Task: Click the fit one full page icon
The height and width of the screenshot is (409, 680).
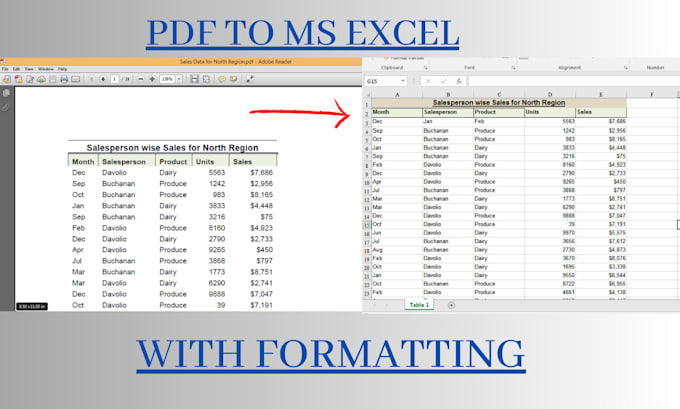Action: point(206,79)
